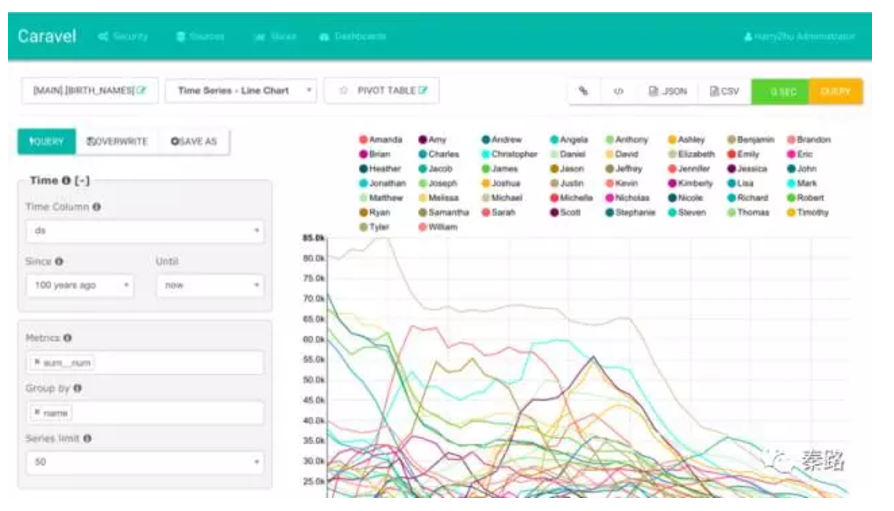Show info for Metrics
The height and width of the screenshot is (511, 894).
click(67, 338)
